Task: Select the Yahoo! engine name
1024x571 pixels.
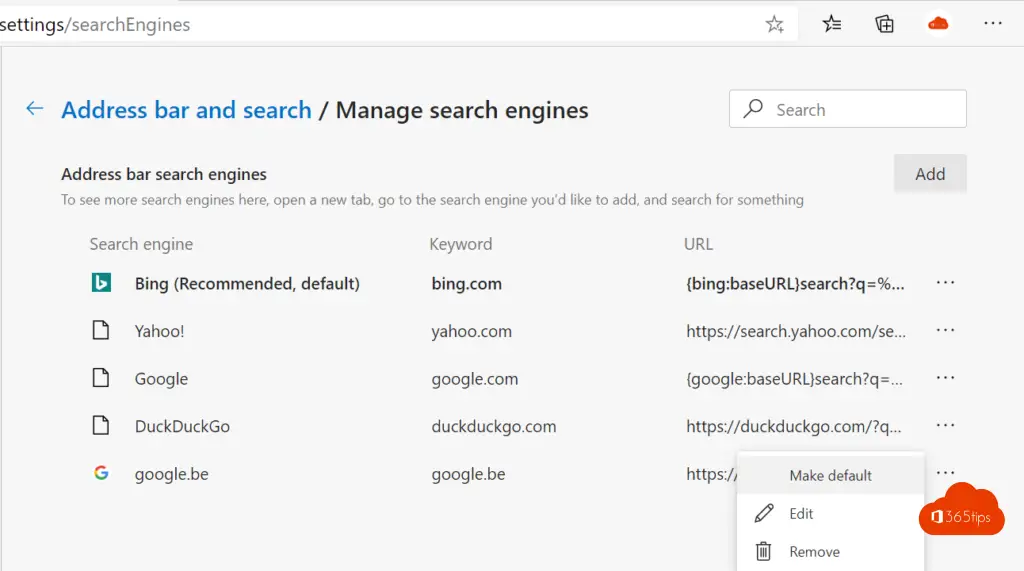Action: 159,331
